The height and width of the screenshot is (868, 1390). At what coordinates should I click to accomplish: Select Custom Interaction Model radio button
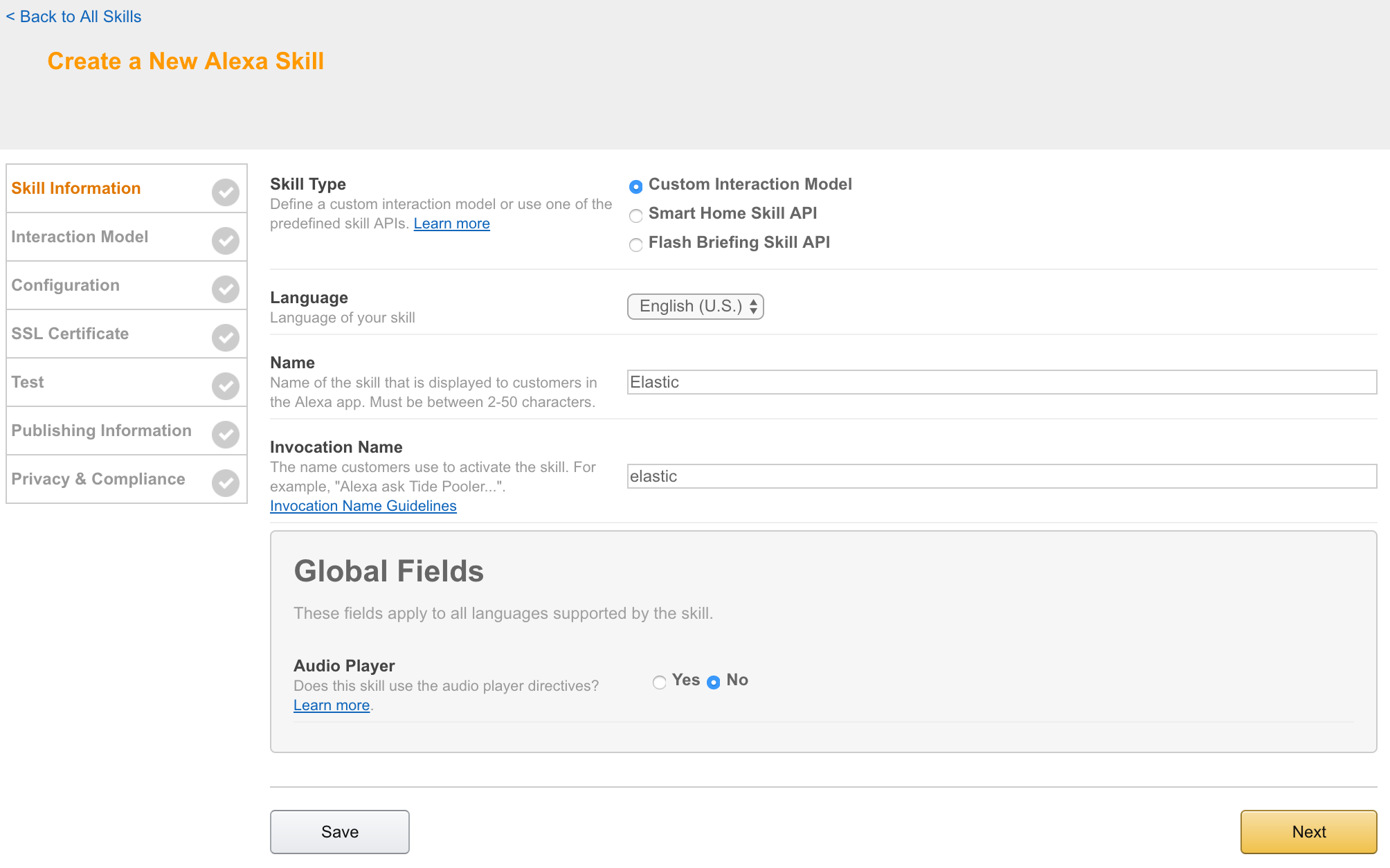tap(635, 186)
